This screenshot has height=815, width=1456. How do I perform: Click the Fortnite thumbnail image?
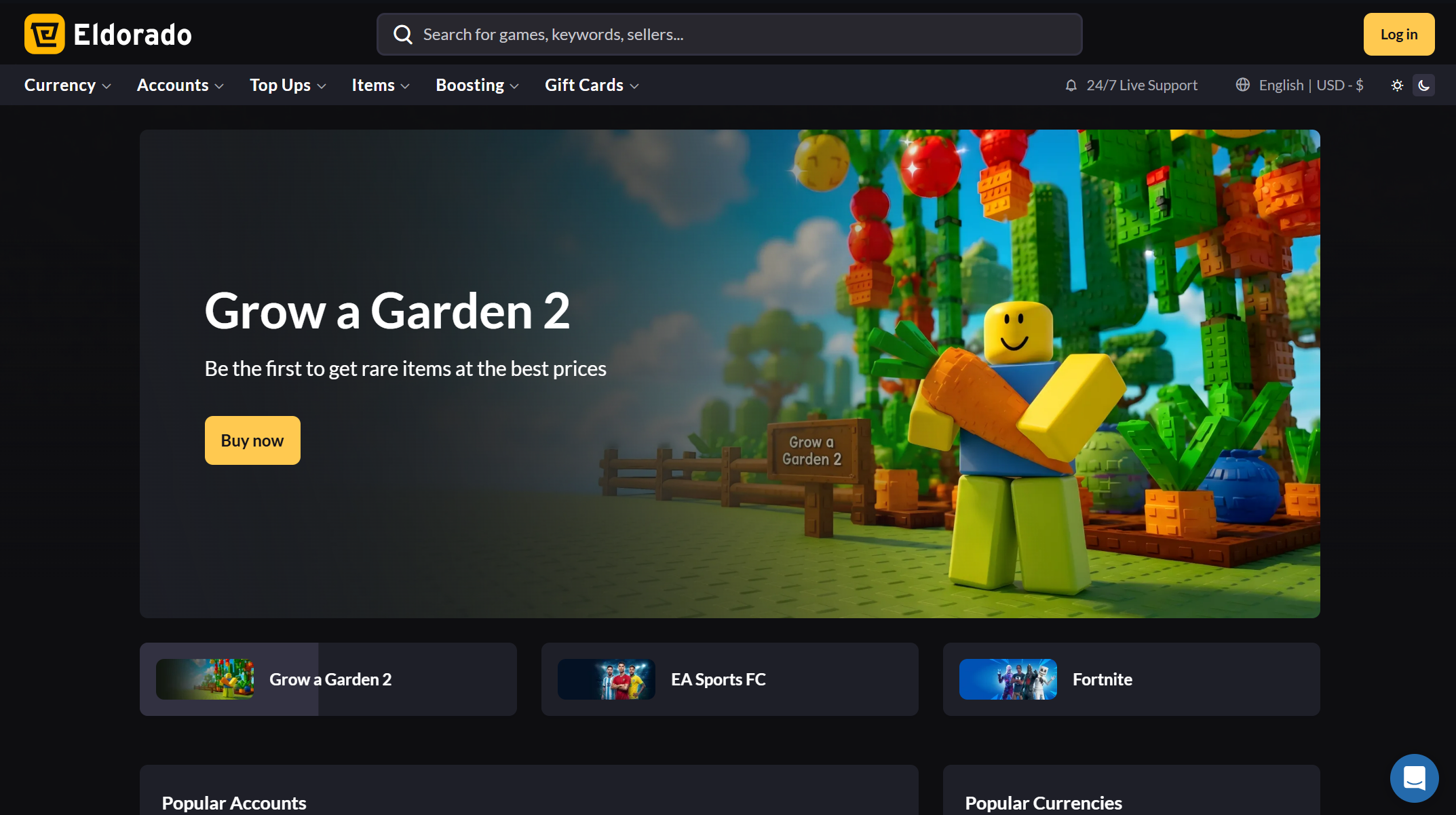[1008, 679]
